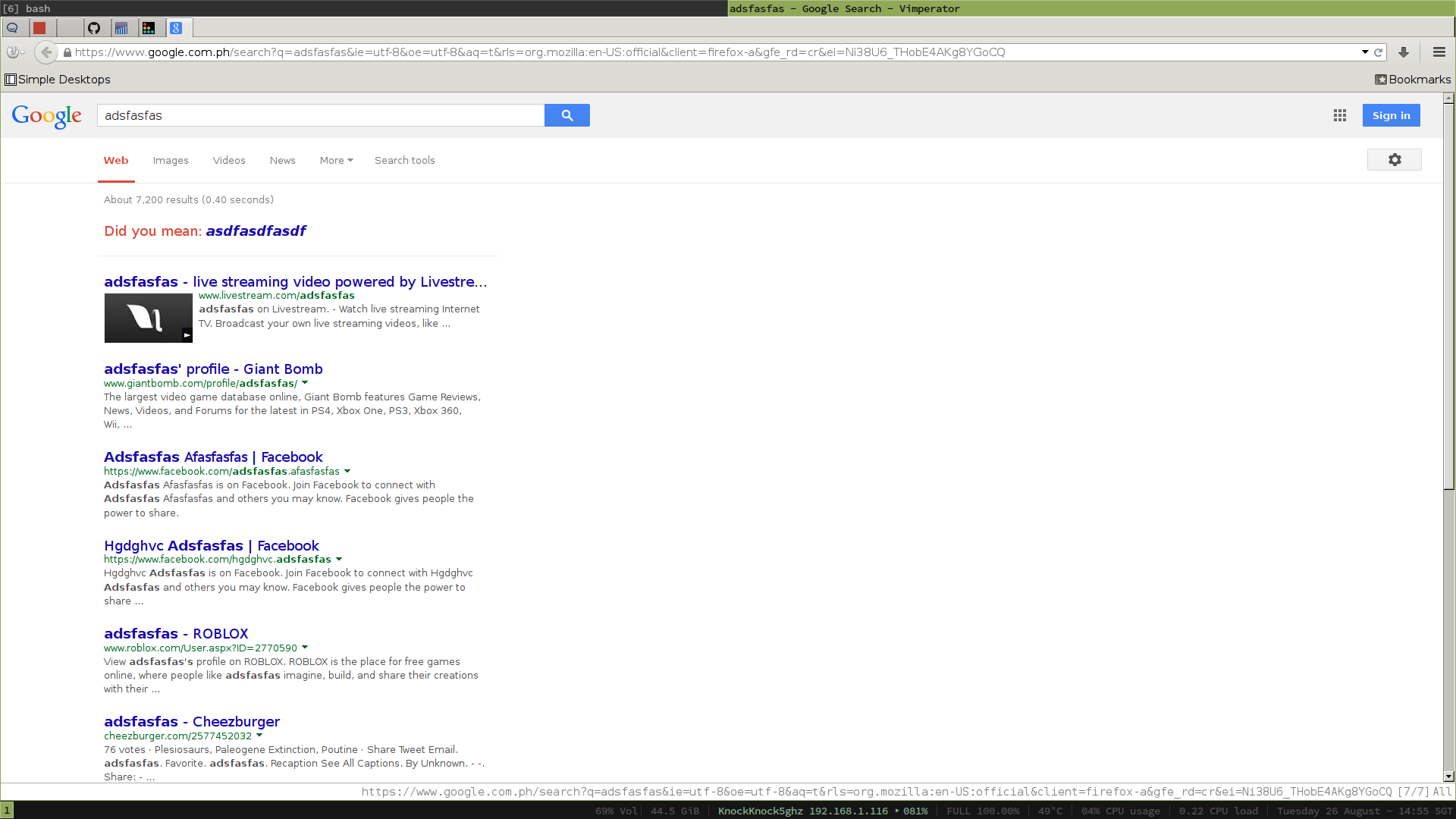Focus the browser URL address bar
Screen dimensions: 1456x819
(713, 52)
